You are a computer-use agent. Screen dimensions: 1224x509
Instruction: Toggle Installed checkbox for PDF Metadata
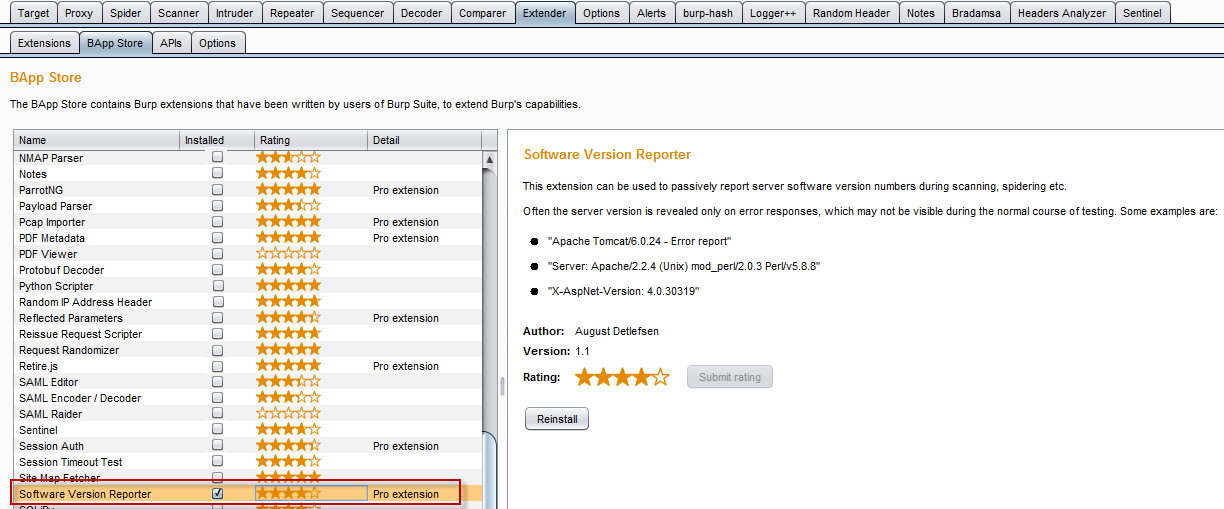(x=217, y=237)
